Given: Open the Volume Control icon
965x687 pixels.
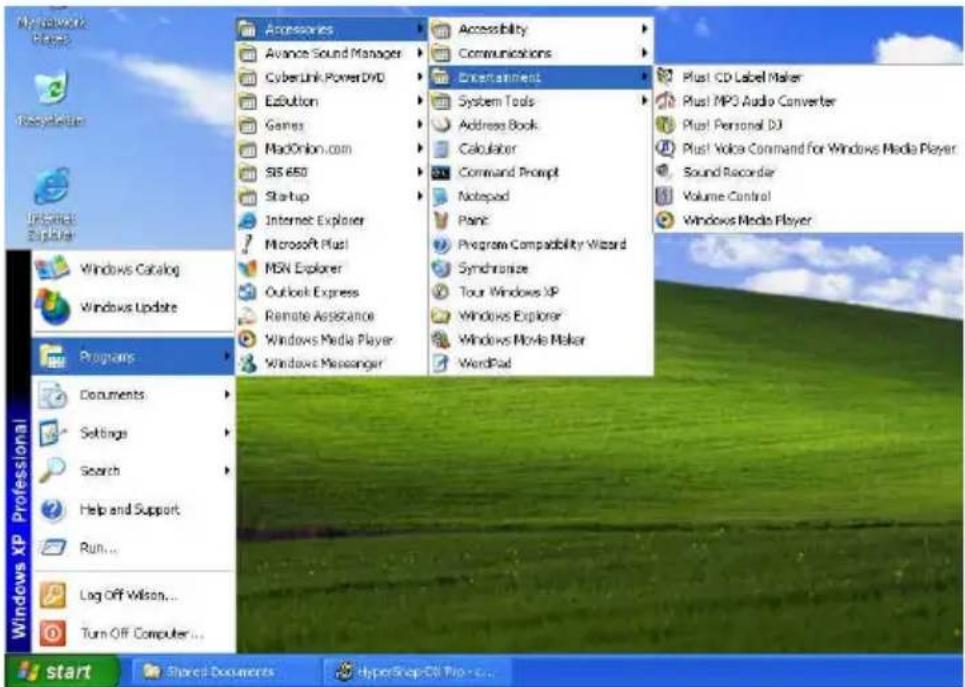Looking at the screenshot, I should coord(665,196).
